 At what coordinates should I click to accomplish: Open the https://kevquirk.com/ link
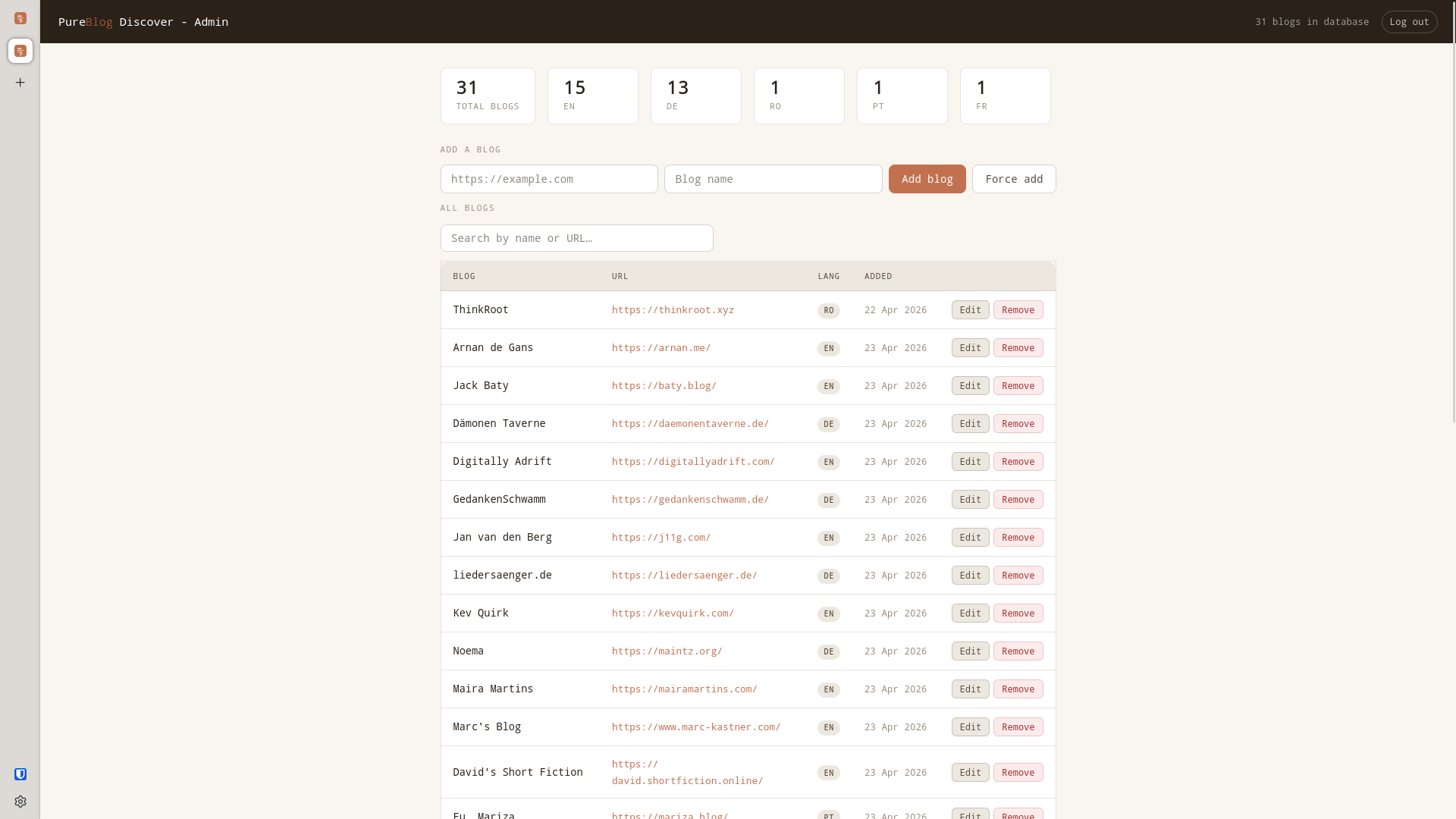coord(673,613)
